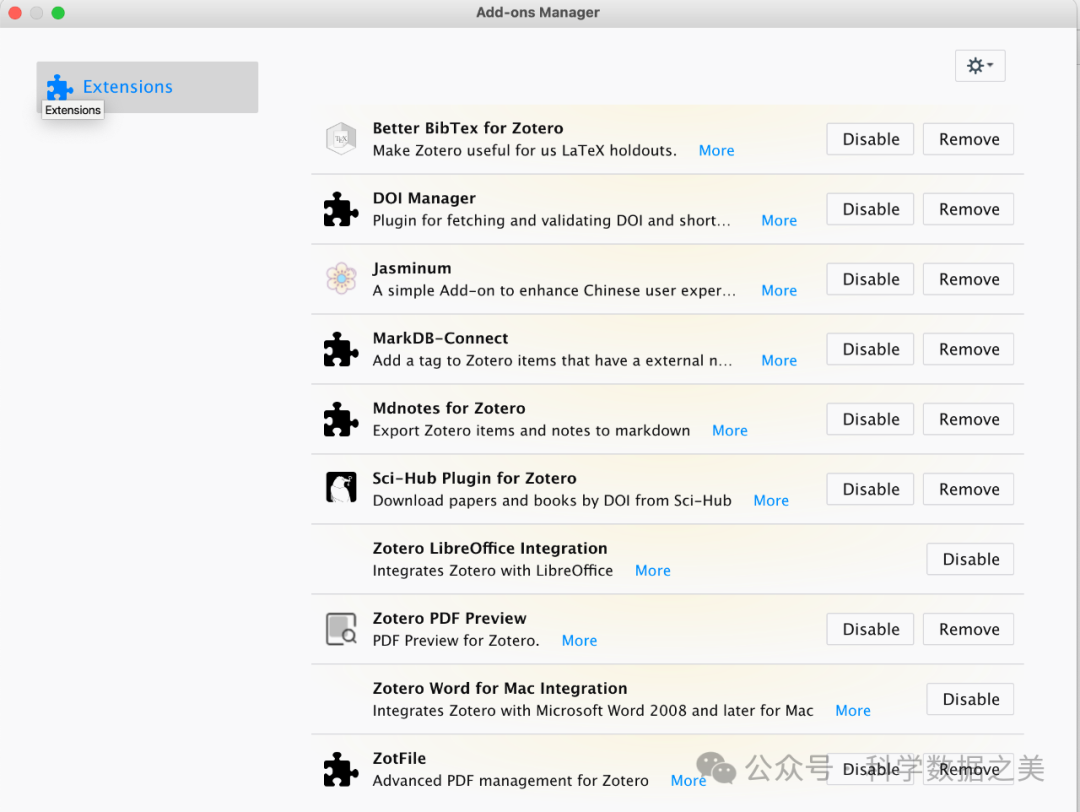Remove the Zotero PDF Preview extension

pos(968,629)
